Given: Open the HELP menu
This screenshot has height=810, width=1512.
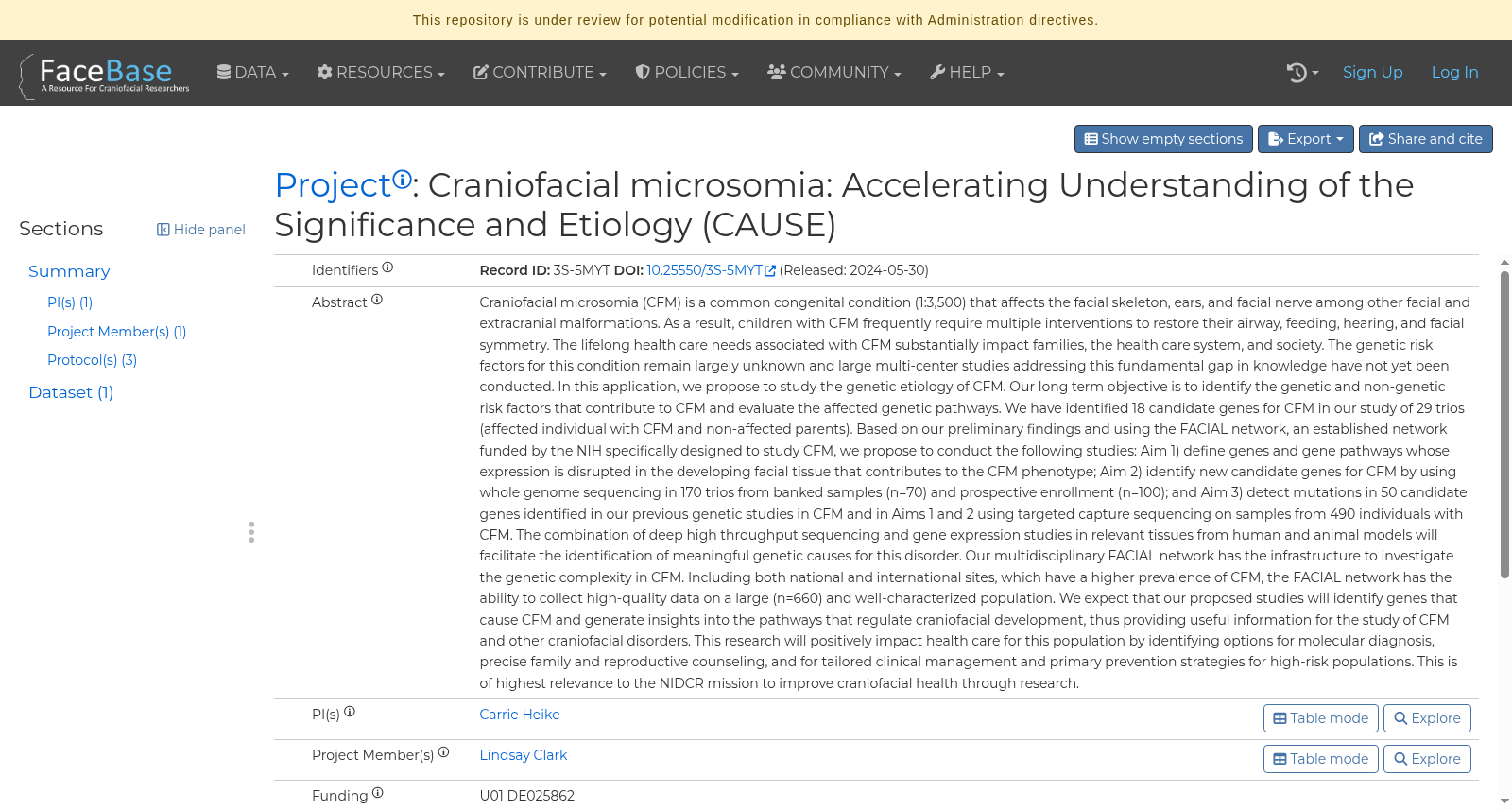Looking at the screenshot, I should click(967, 73).
